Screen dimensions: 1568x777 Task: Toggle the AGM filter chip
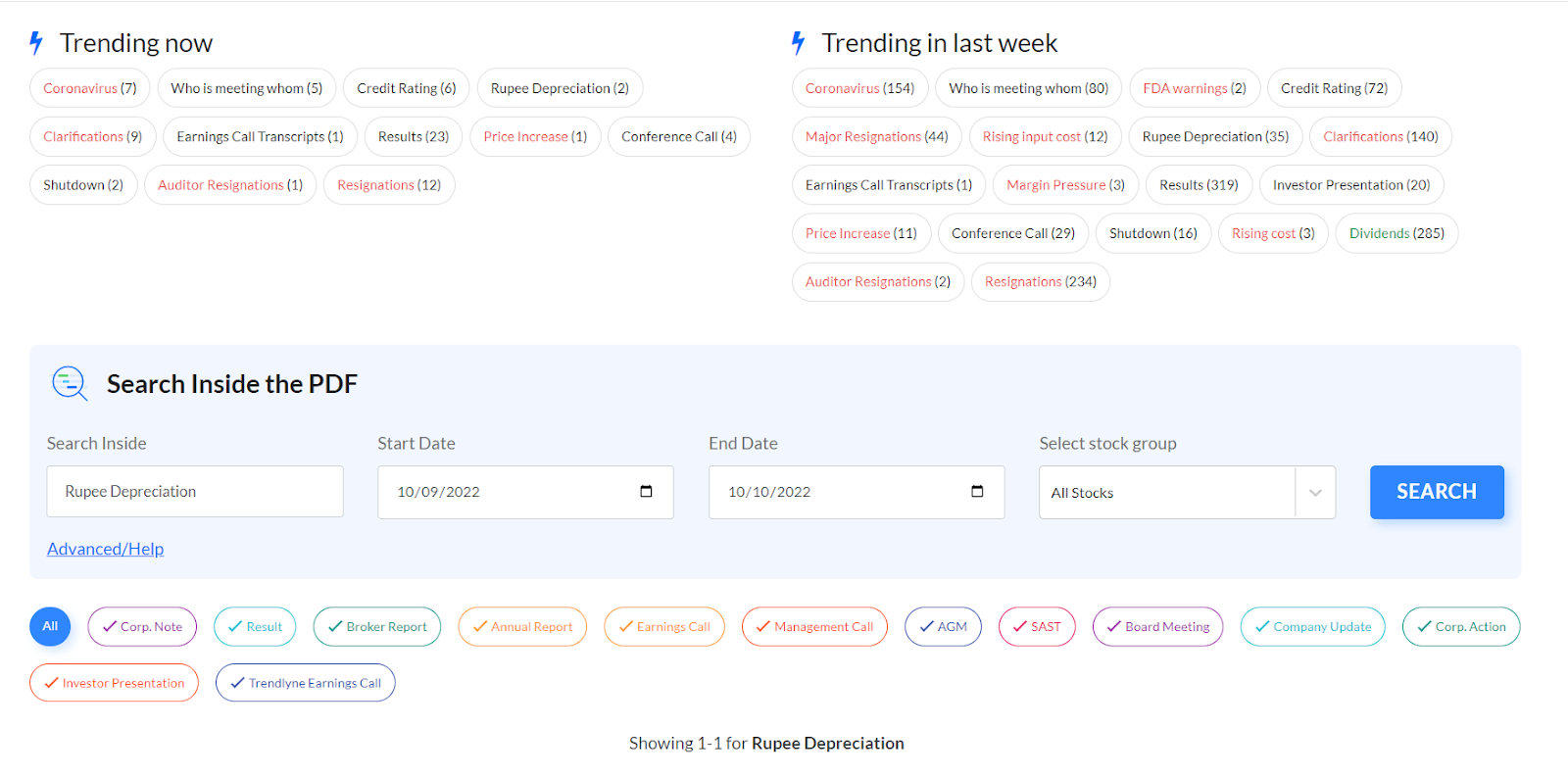tap(943, 627)
